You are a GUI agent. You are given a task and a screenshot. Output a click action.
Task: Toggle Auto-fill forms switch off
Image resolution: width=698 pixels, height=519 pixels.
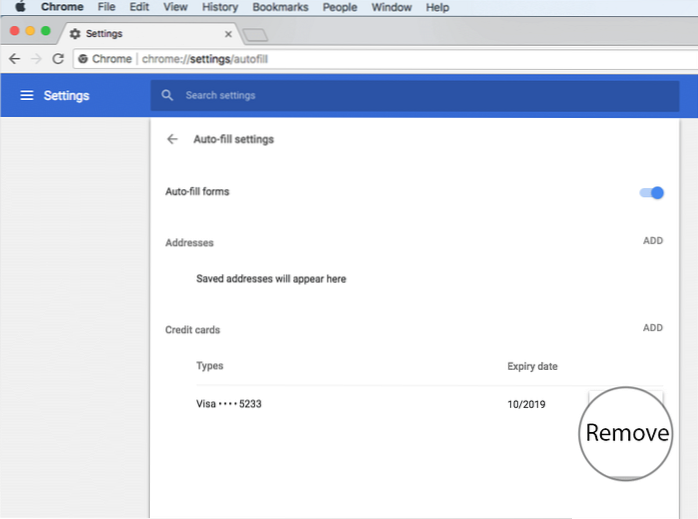pos(652,192)
